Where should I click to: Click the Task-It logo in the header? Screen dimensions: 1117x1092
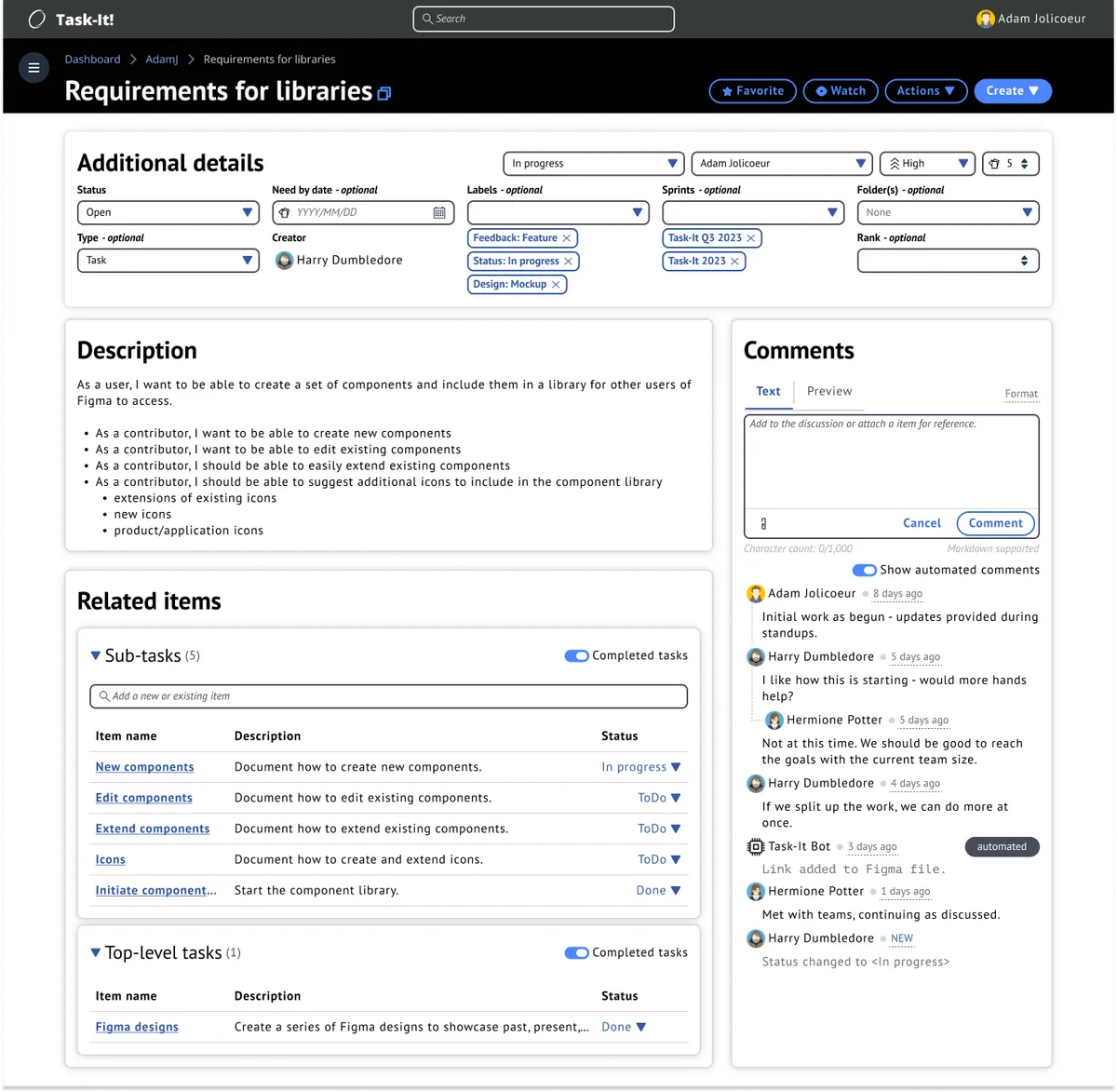[x=36, y=18]
